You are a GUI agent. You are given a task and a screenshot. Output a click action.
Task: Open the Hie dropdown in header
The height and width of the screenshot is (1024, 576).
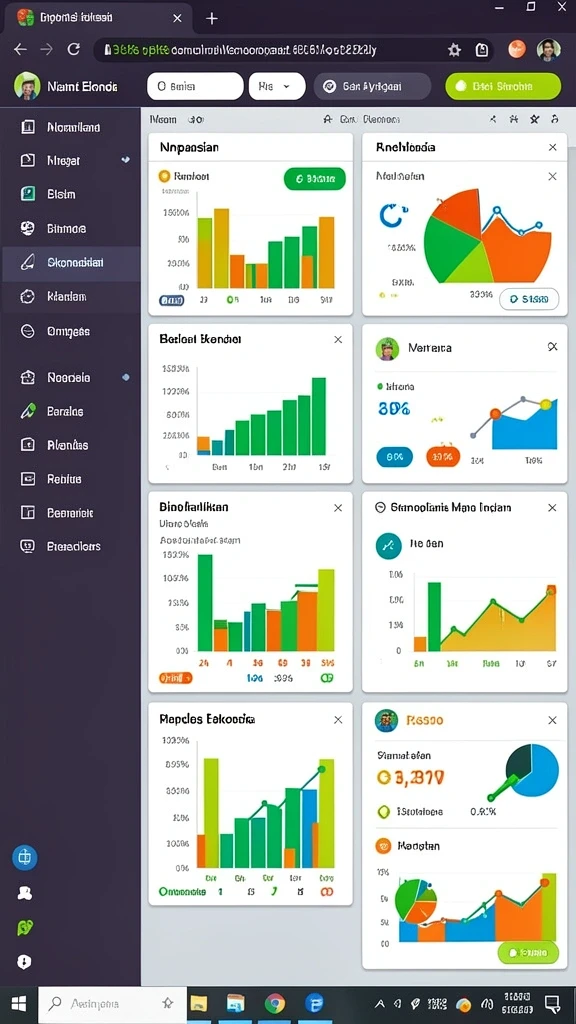tap(277, 86)
